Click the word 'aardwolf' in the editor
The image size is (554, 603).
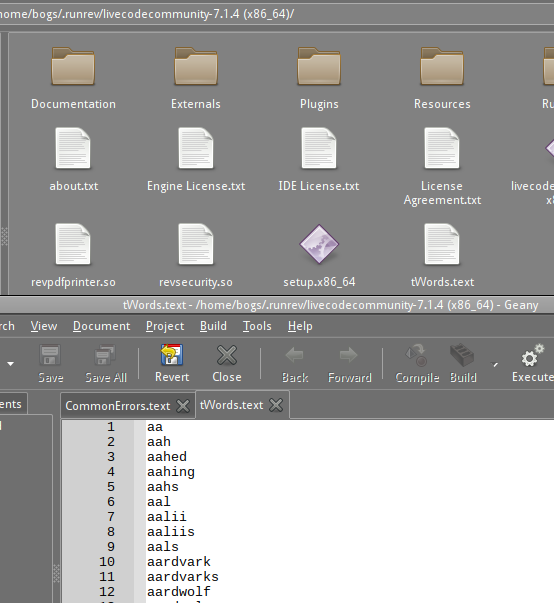[179, 592]
